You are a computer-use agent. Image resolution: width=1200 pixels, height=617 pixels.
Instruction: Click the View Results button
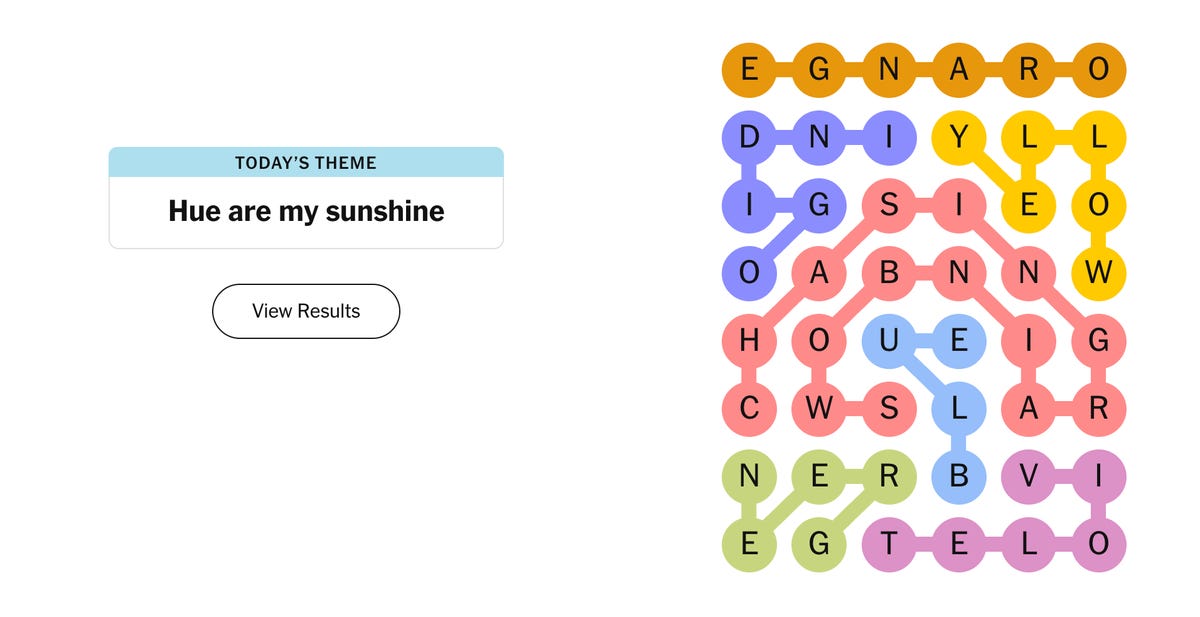[x=306, y=311]
